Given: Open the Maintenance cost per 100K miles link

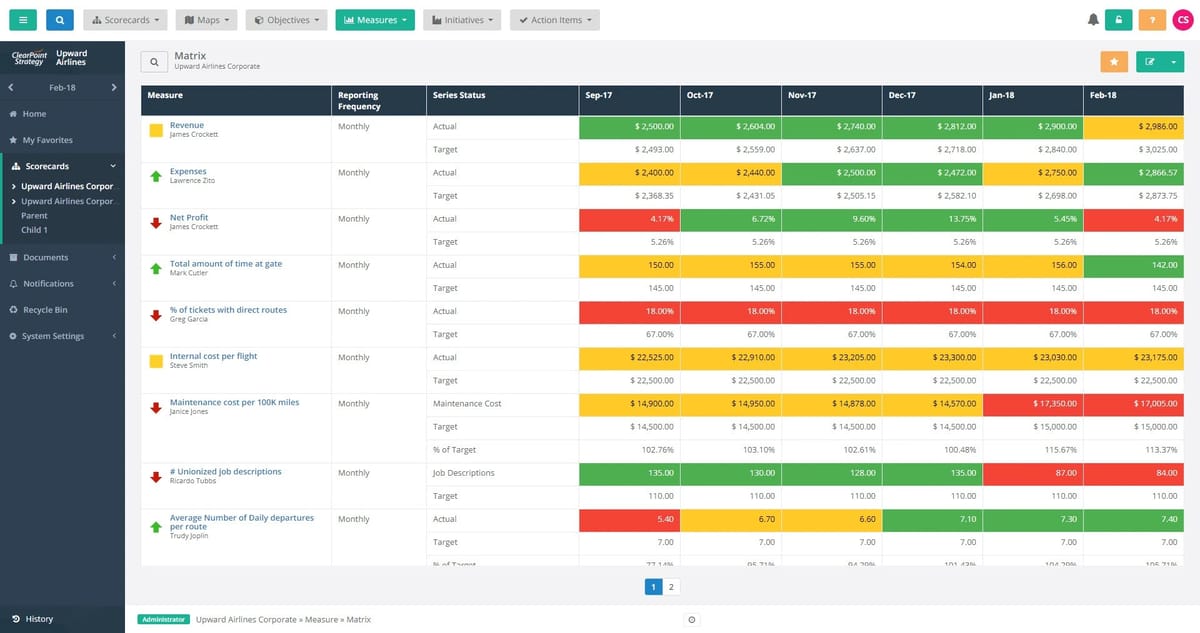Looking at the screenshot, I should tap(234, 402).
